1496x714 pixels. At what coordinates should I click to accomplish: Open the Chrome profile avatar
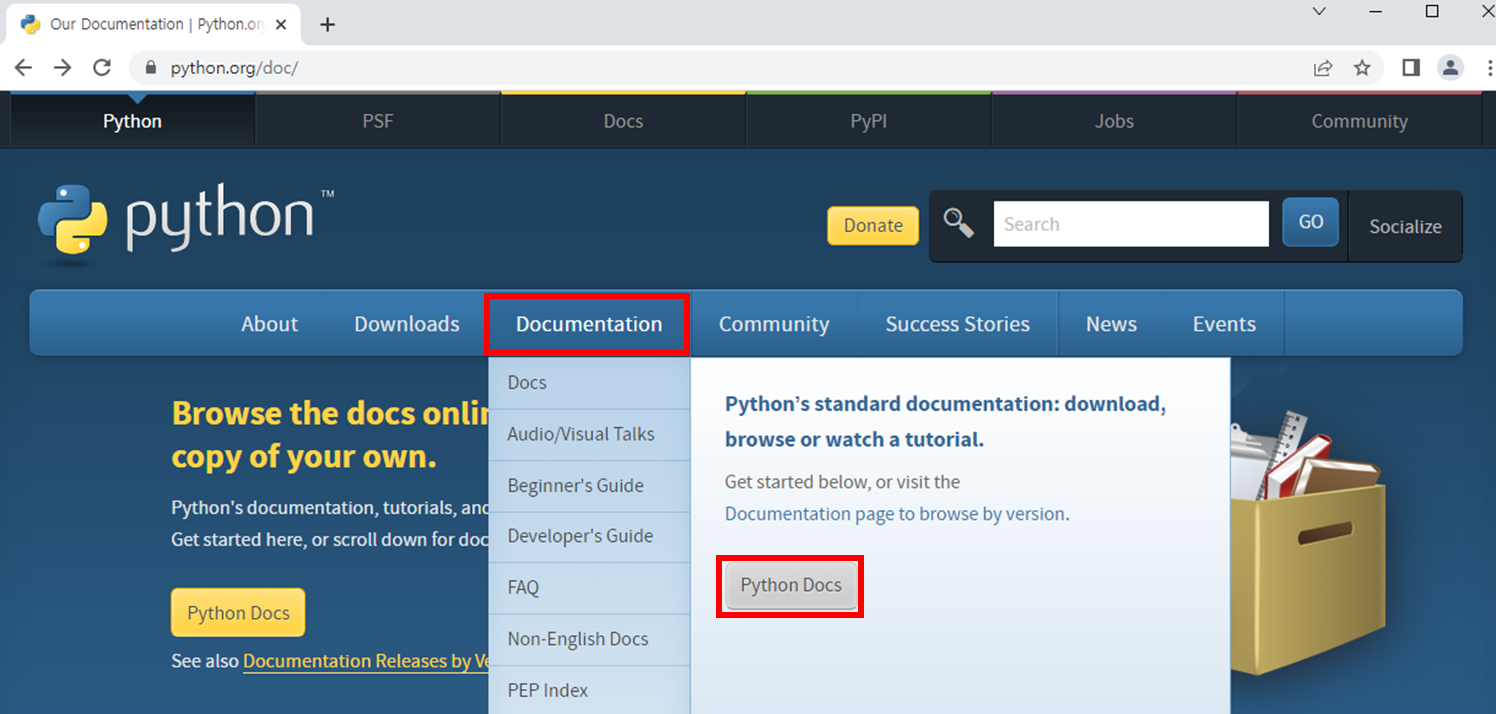click(x=1450, y=68)
